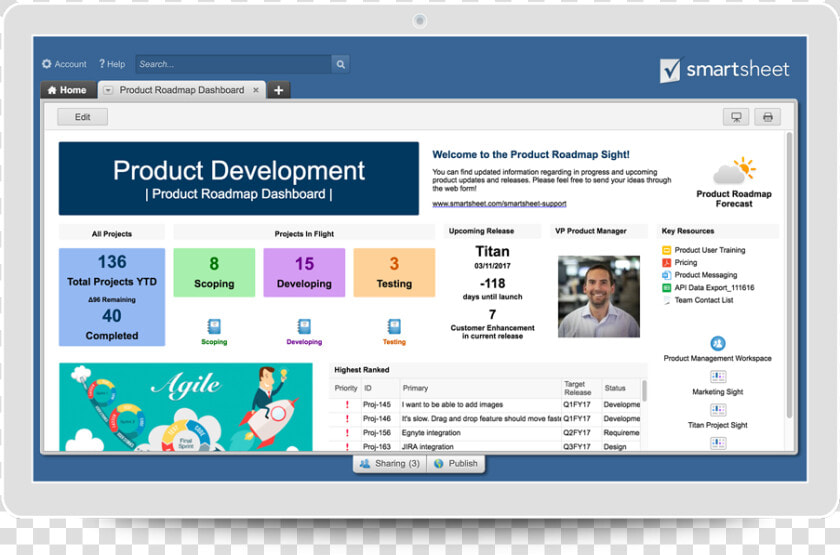The width and height of the screenshot is (840, 555).
Task: Open the Marketing Sight icon
Action: 718,377
